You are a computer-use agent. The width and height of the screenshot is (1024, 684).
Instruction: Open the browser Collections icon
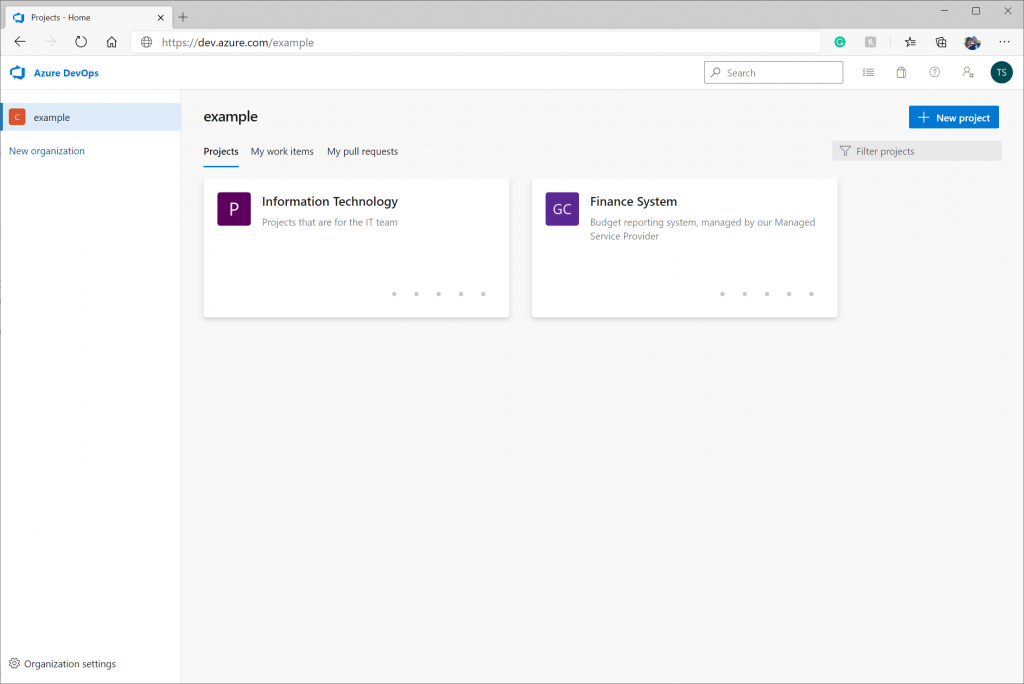[941, 42]
